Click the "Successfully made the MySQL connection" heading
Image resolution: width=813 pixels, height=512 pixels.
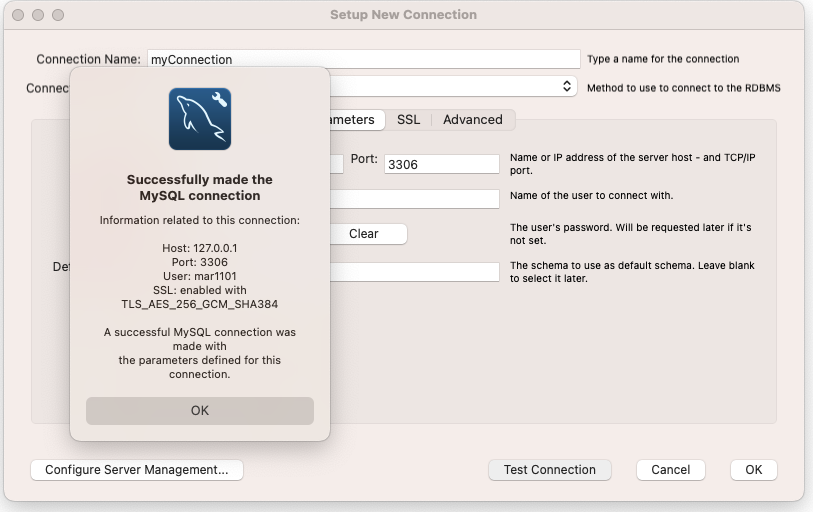pos(200,187)
